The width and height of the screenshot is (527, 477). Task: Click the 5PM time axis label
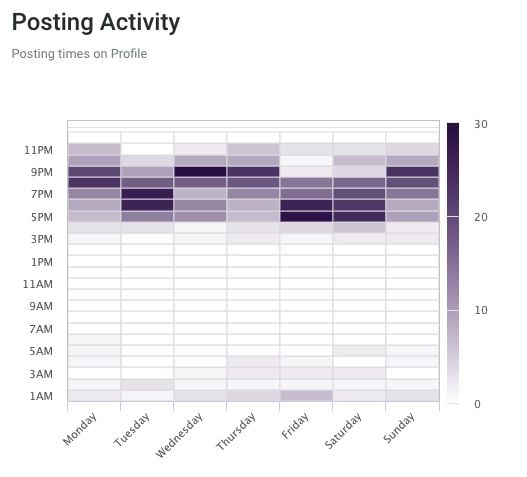point(42,217)
